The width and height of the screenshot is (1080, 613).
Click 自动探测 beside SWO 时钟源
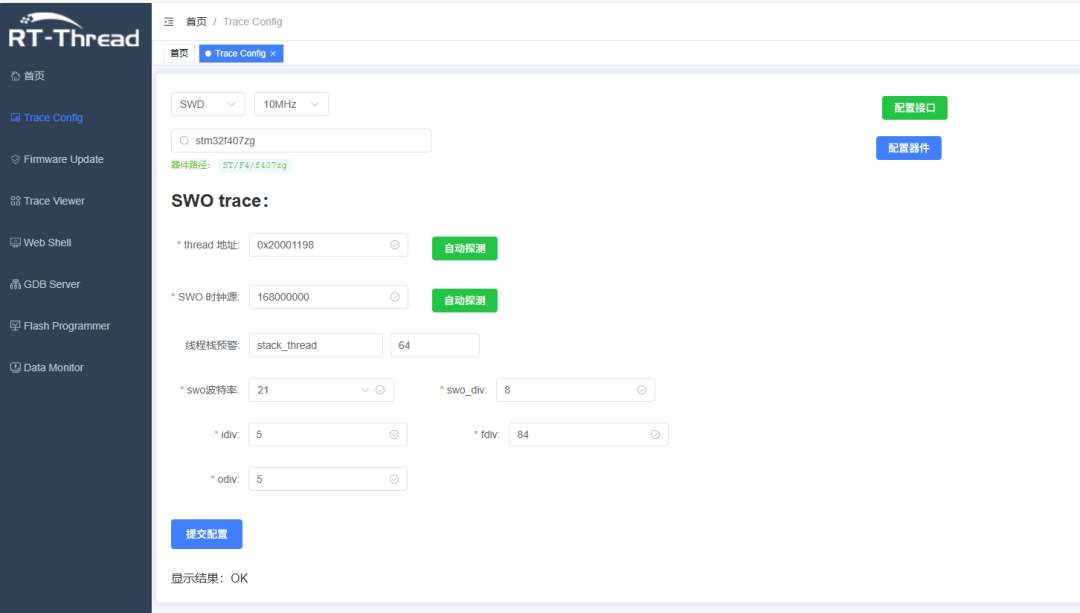(465, 300)
